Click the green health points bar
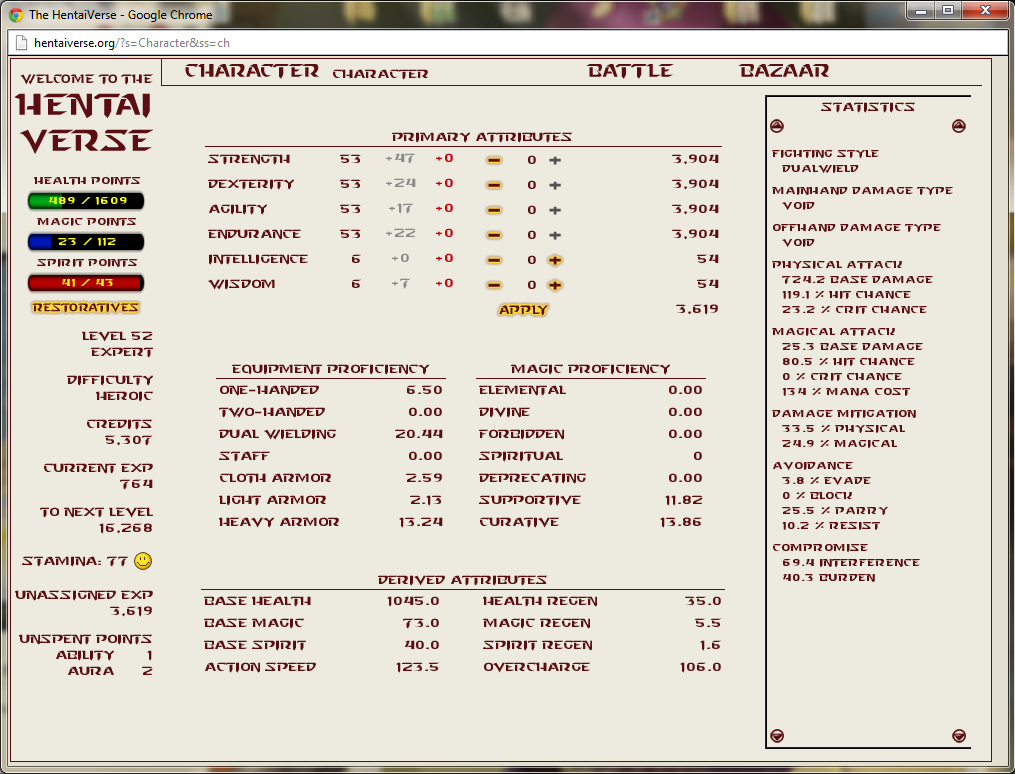Screen dimensions: 1015x774 point(86,201)
